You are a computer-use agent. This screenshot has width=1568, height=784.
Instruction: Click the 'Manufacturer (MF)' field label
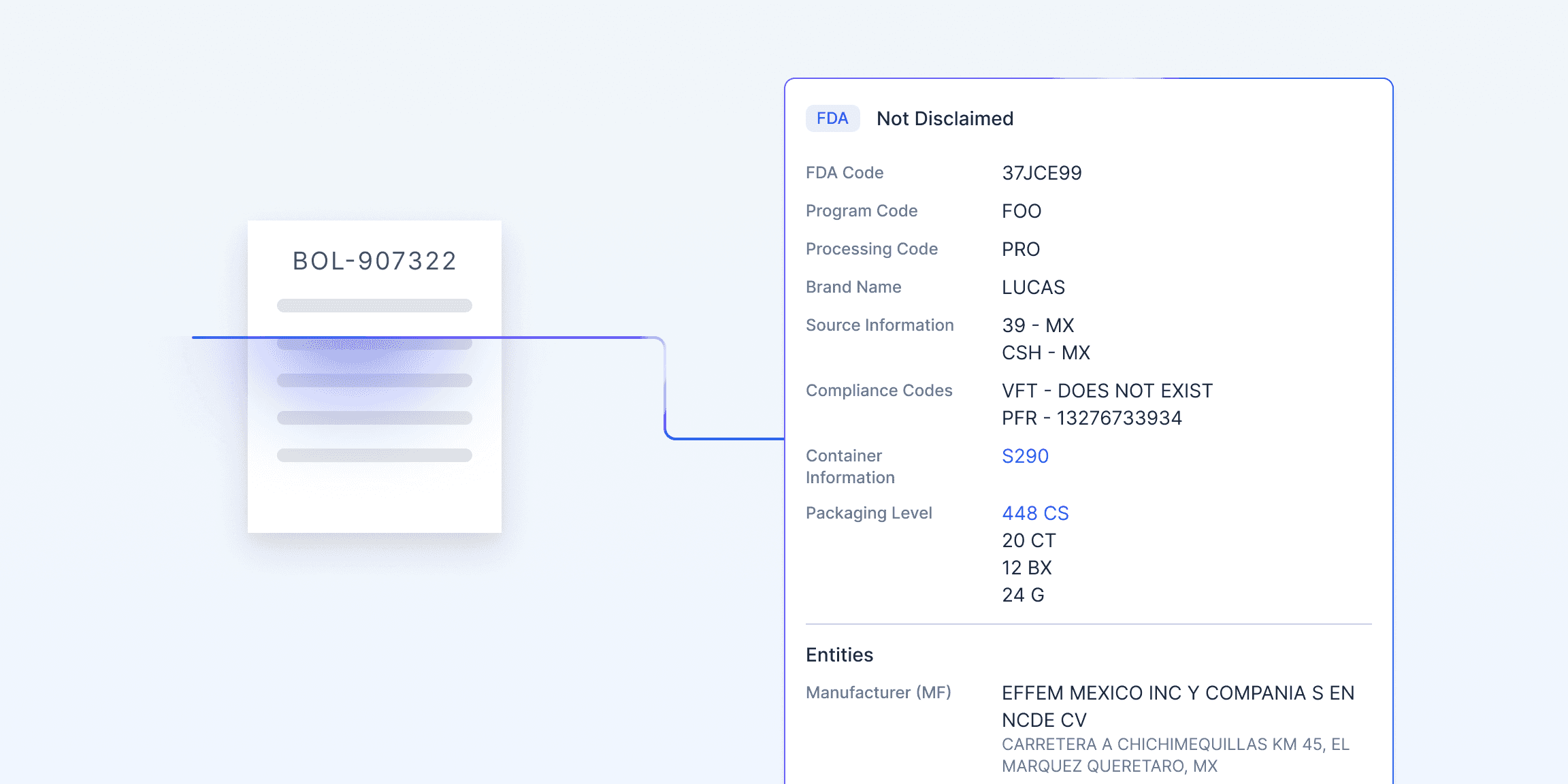879,693
